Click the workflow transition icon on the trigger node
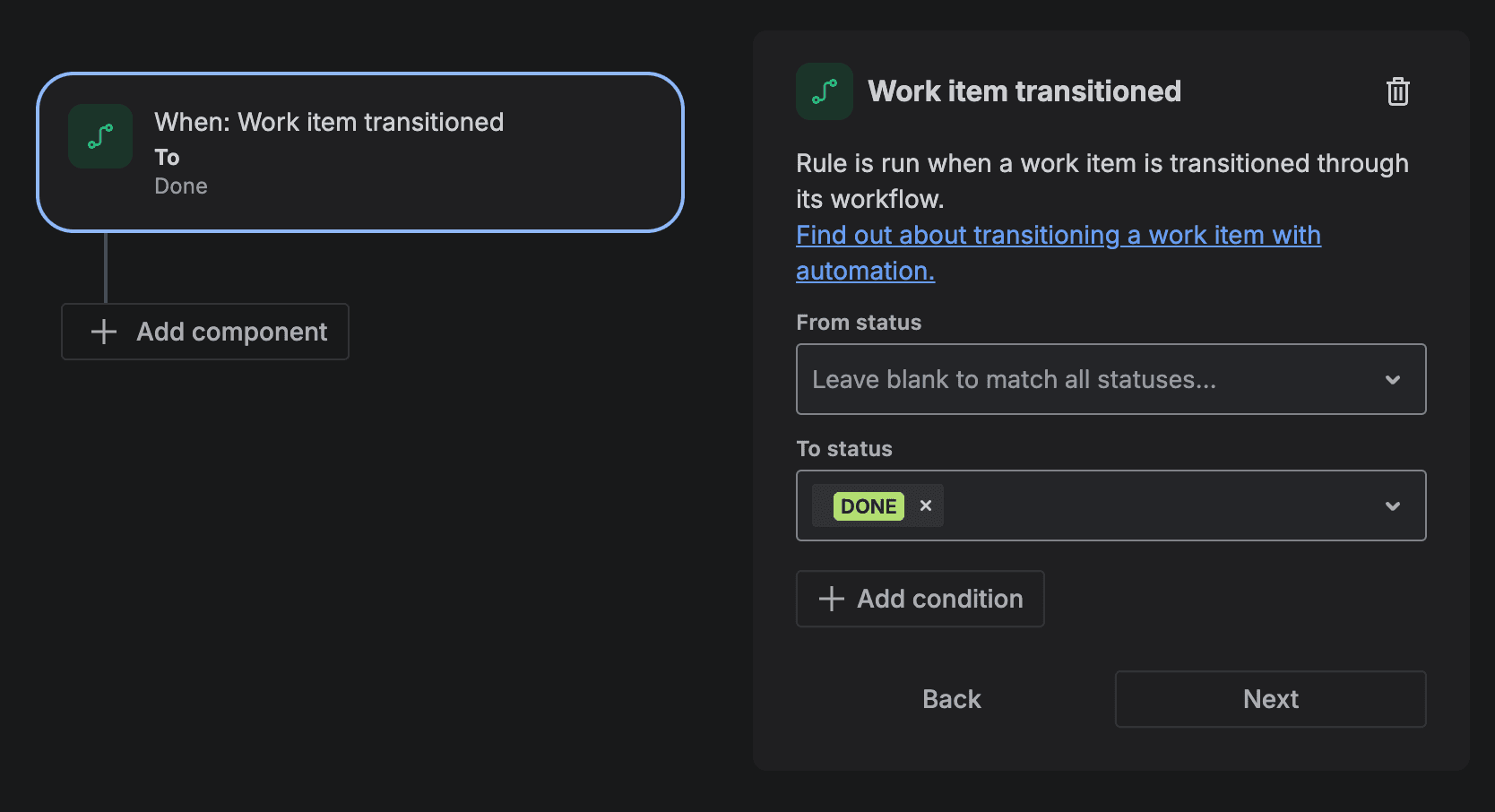The height and width of the screenshot is (812, 1495). 99,136
